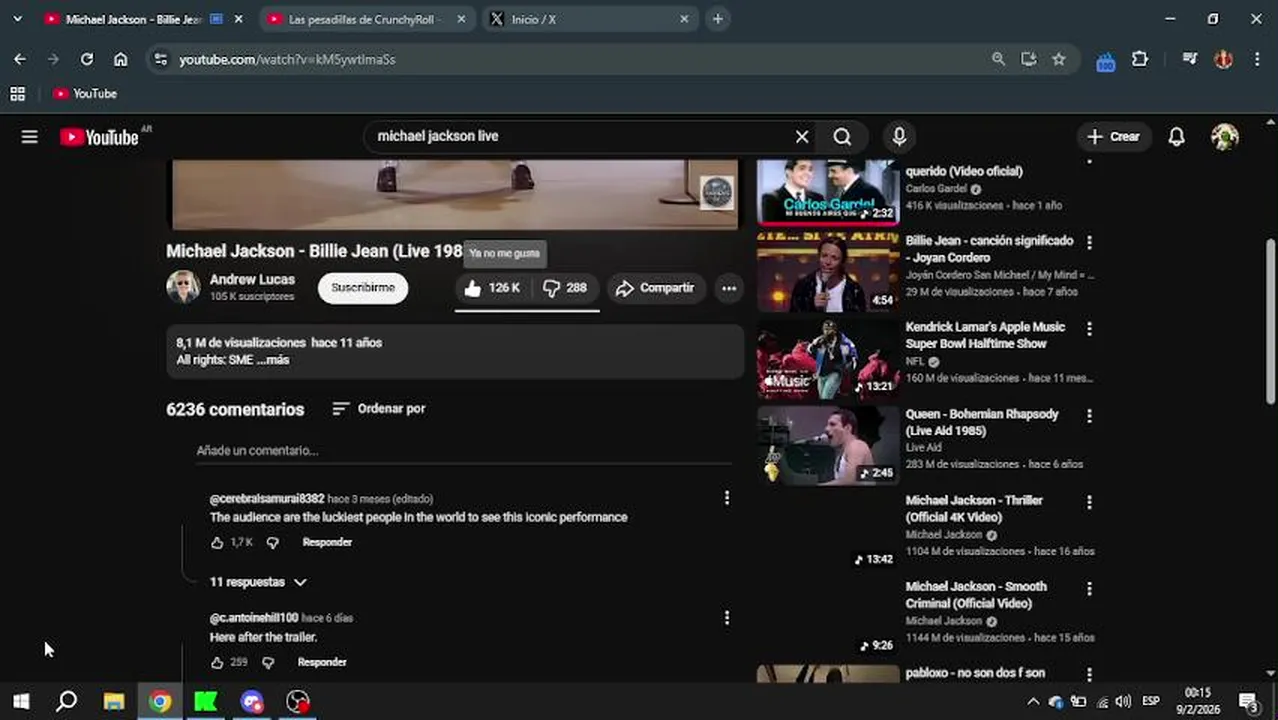Reply to c.antoinehill100's comment
1278x720 pixels.
point(322,662)
